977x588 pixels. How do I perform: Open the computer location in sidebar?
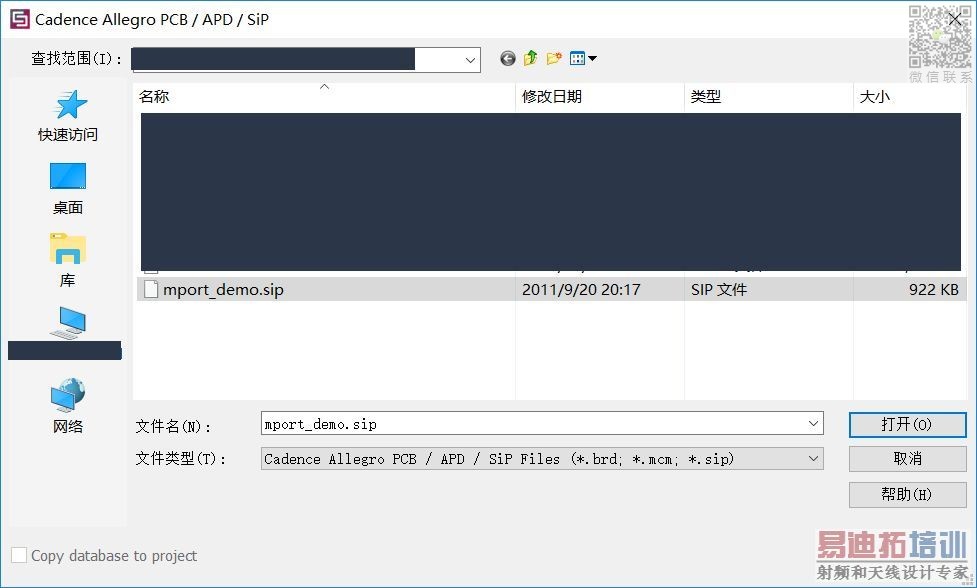(x=68, y=323)
